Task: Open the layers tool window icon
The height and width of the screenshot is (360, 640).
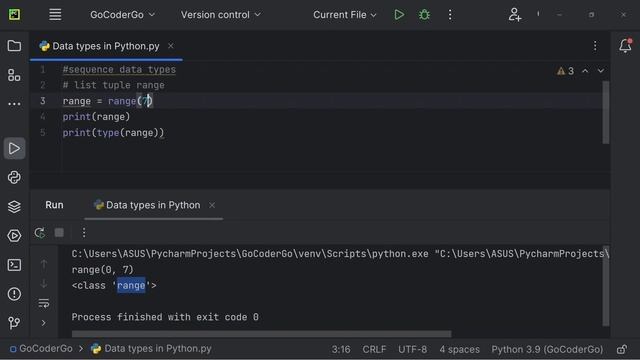Action: click(14, 207)
